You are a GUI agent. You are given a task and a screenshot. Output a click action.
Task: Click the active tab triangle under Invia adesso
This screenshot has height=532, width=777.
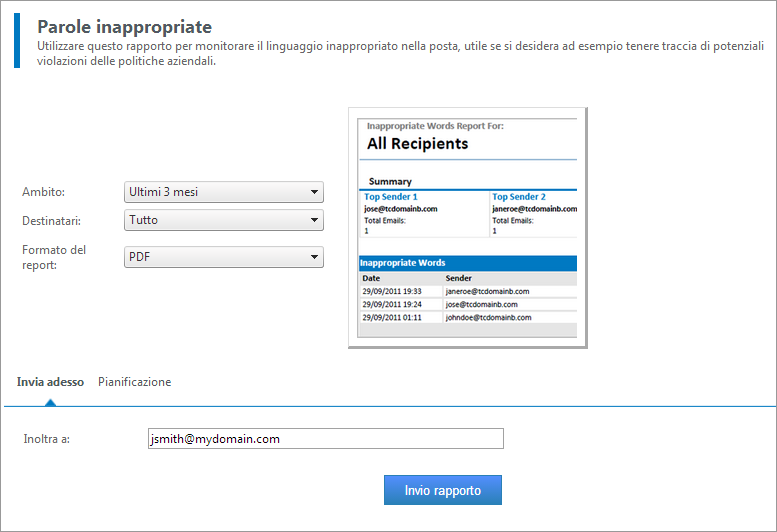50,402
